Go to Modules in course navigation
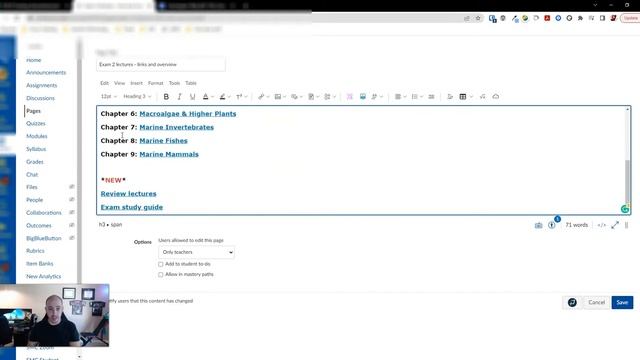The width and height of the screenshot is (640, 360). (x=37, y=136)
